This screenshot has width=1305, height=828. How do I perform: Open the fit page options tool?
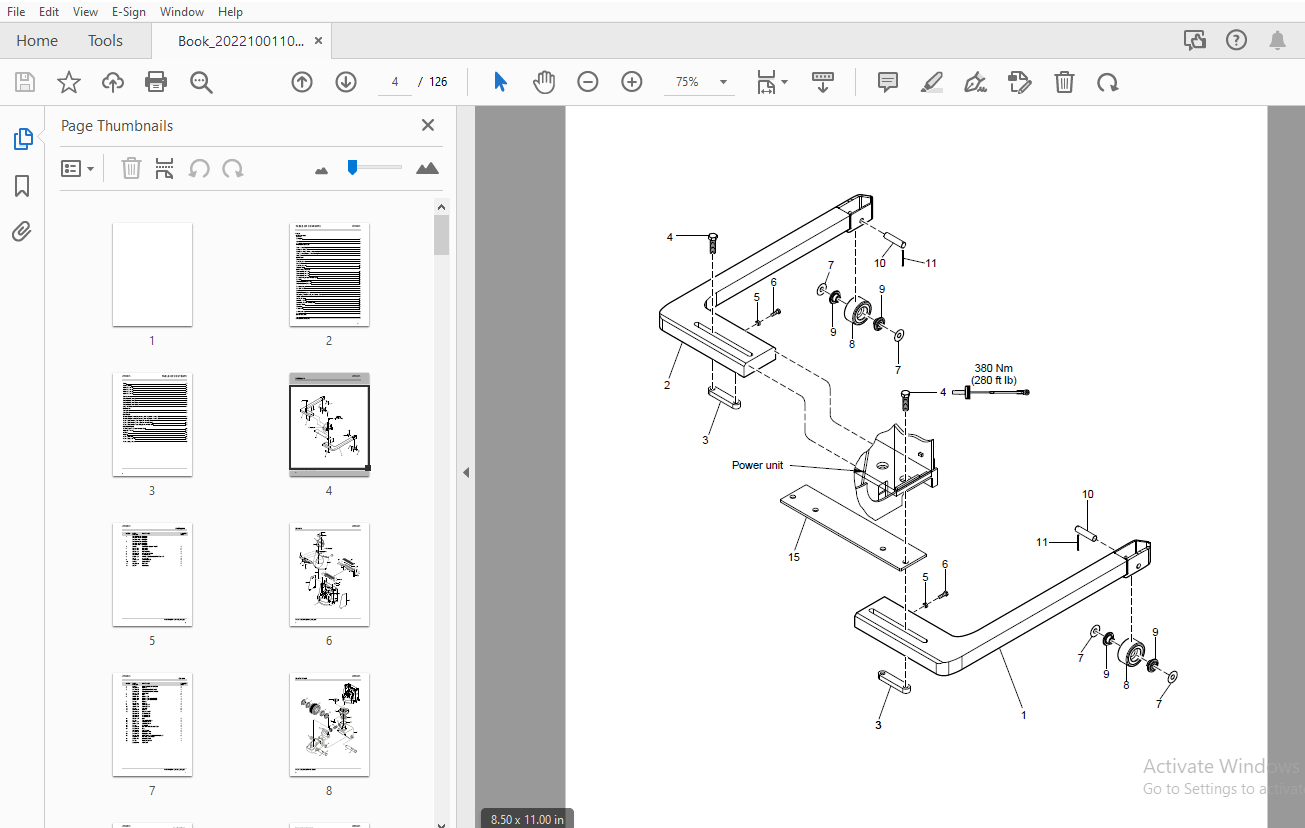tap(766, 82)
